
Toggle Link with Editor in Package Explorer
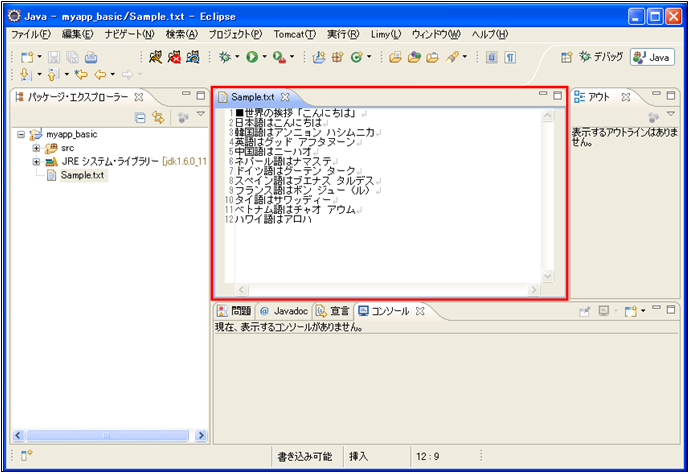(158, 118)
